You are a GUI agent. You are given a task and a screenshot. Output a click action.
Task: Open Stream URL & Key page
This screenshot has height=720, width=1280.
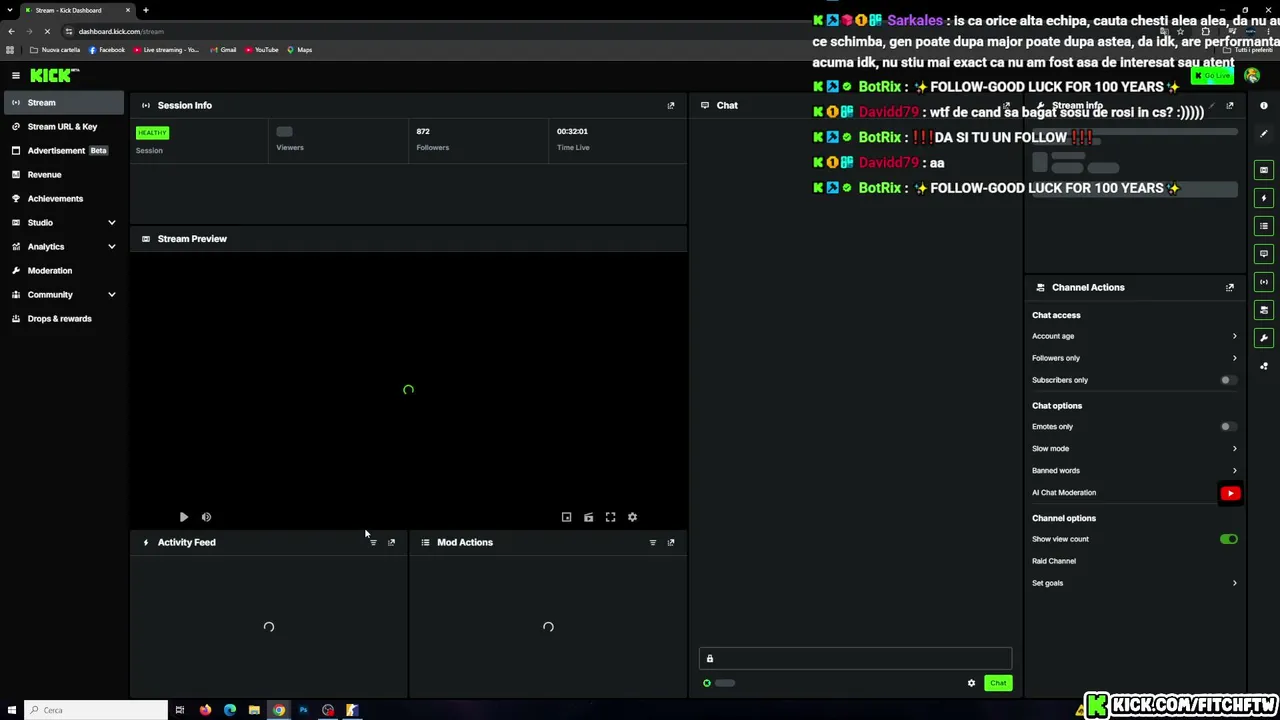coord(64,126)
